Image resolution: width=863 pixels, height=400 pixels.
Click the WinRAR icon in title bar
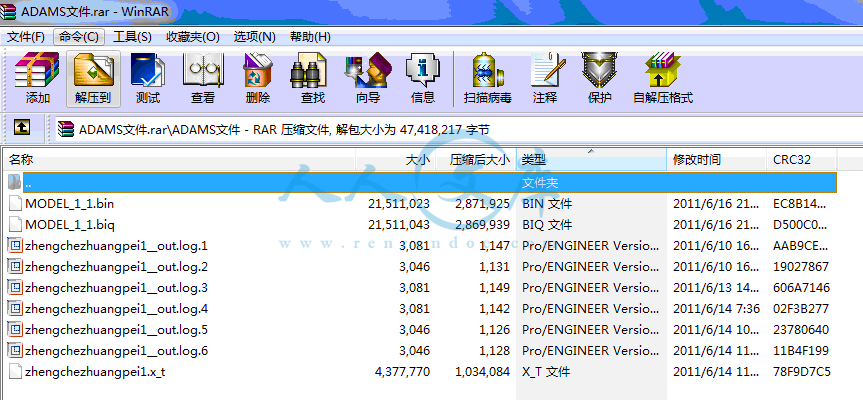[x=9, y=11]
